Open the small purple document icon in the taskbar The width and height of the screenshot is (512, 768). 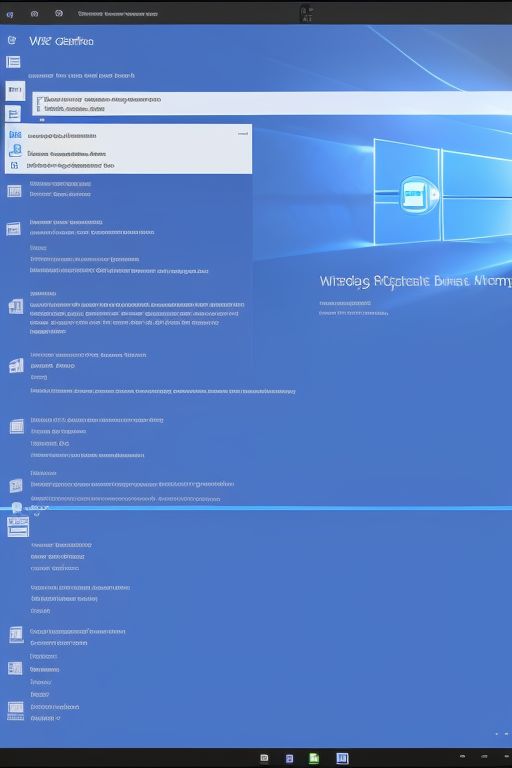[289, 759]
